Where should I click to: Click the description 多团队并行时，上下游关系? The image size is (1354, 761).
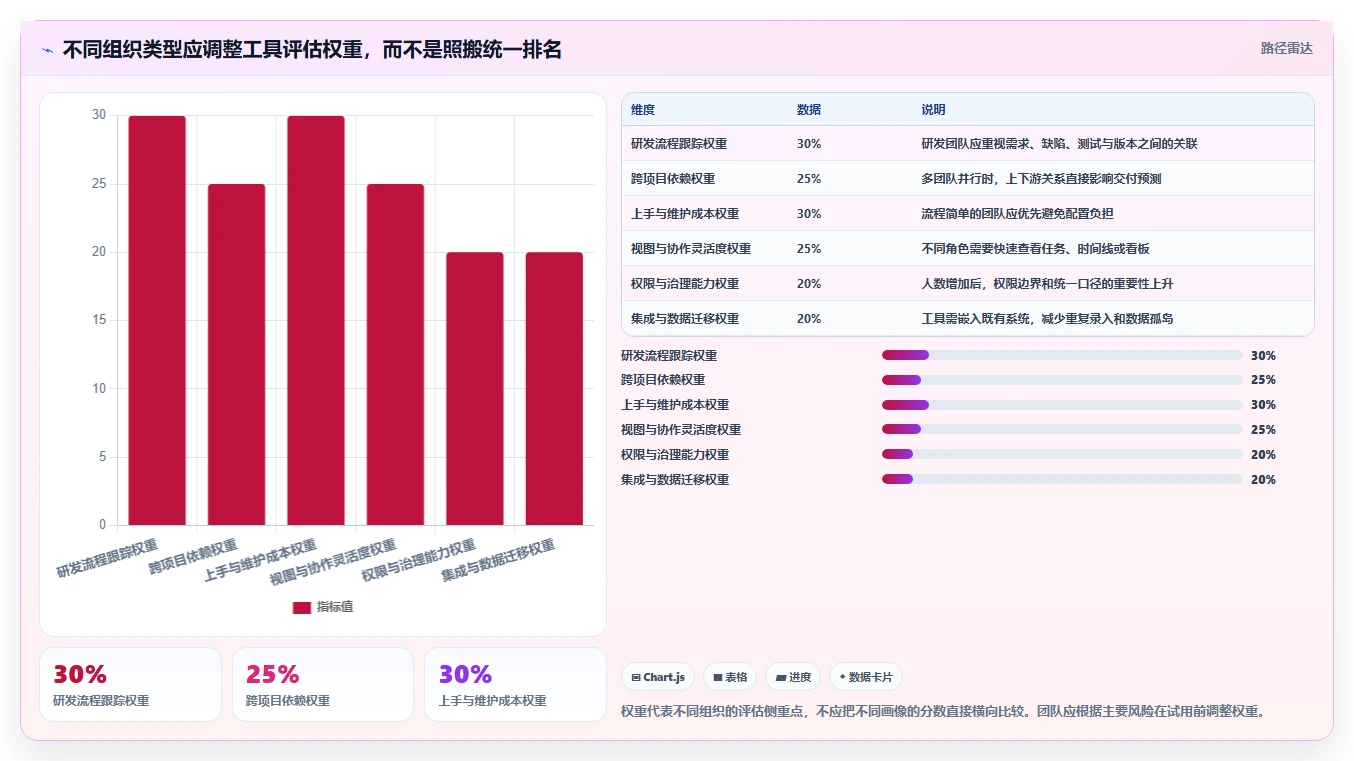coord(1041,179)
